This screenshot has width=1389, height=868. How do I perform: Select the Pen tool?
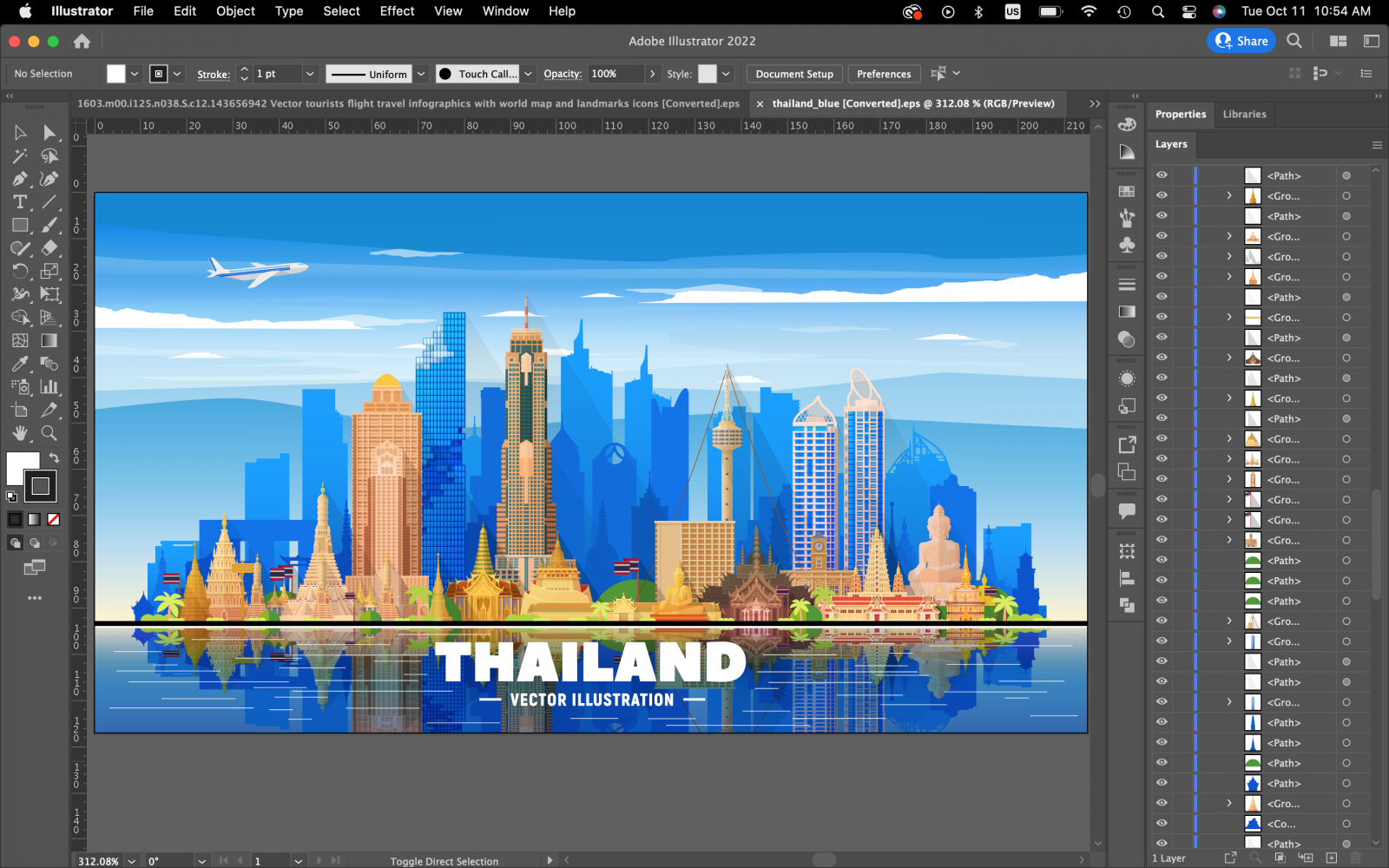coord(19,179)
